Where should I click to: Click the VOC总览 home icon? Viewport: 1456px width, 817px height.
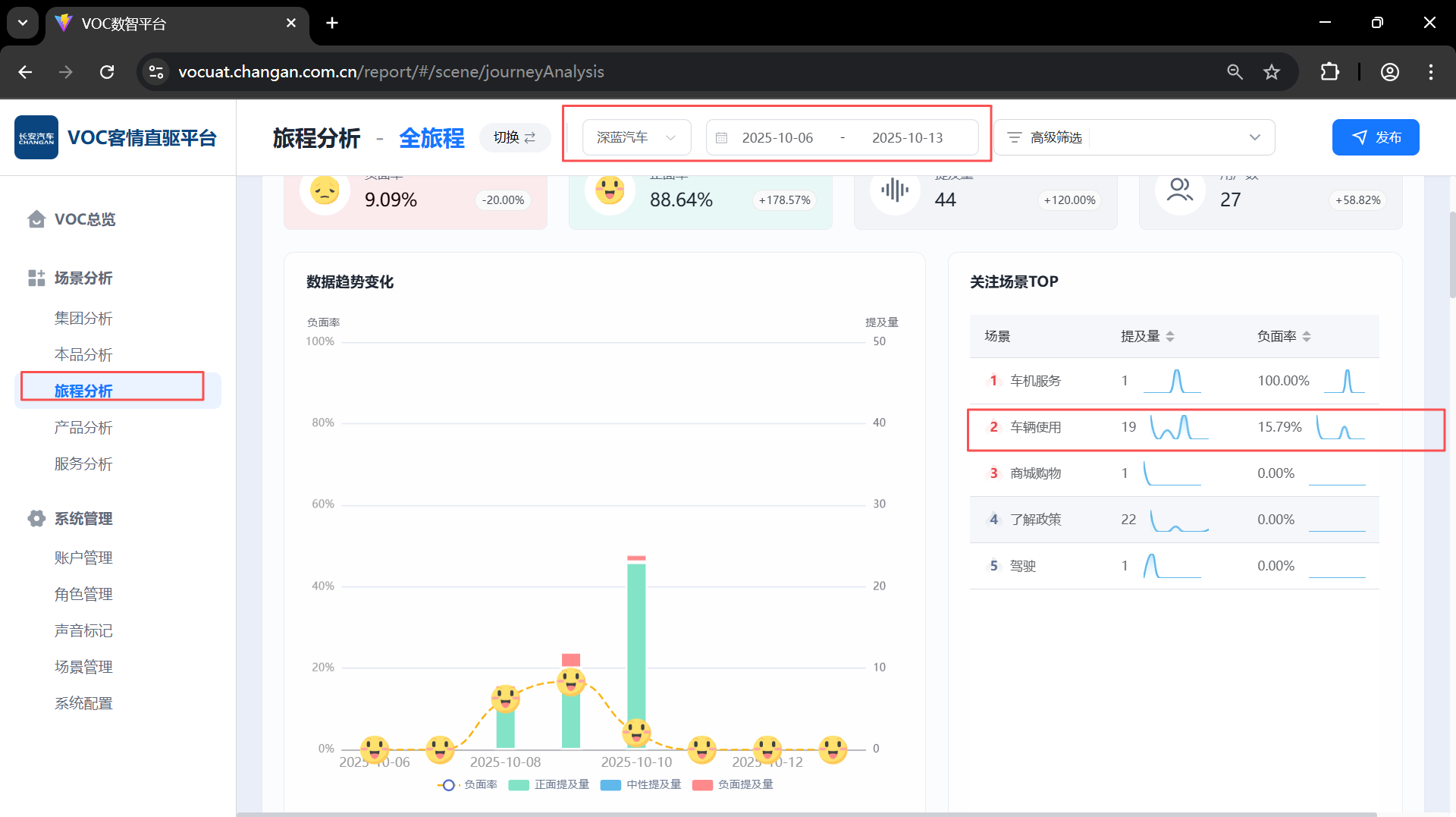[x=36, y=219]
